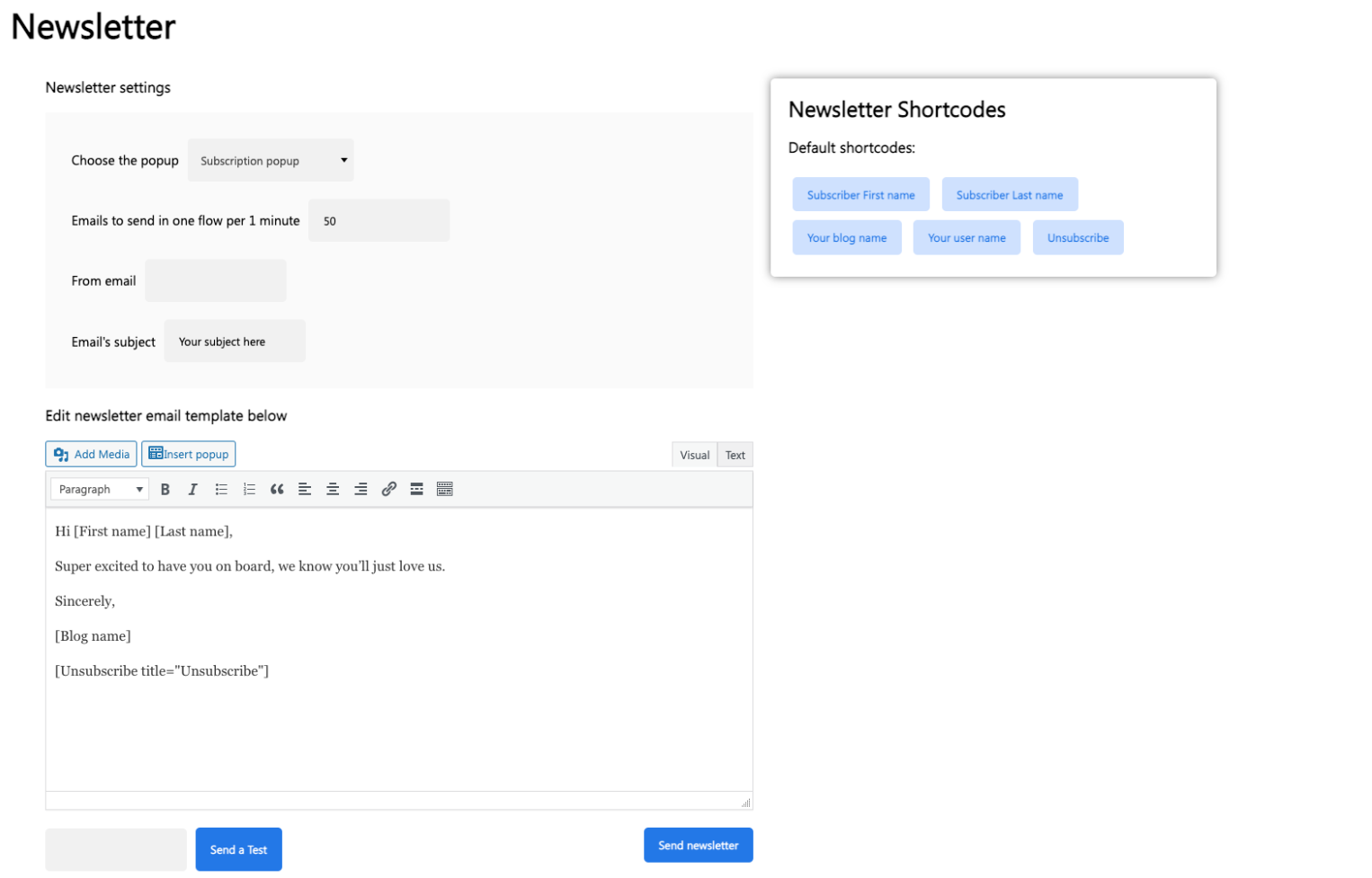Click the From email input field
This screenshot has width=1372, height=878.
216,281
